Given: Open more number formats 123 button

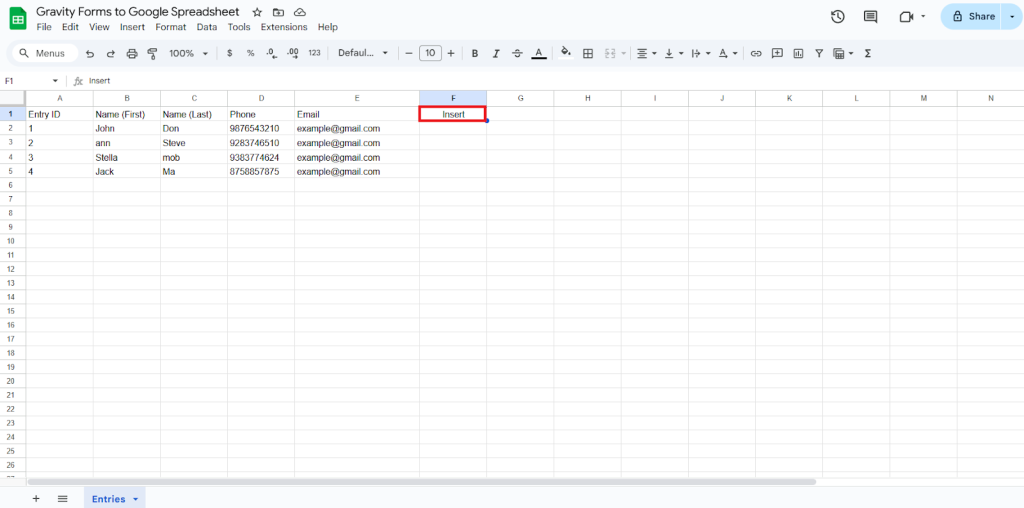Looking at the screenshot, I should click(x=314, y=54).
